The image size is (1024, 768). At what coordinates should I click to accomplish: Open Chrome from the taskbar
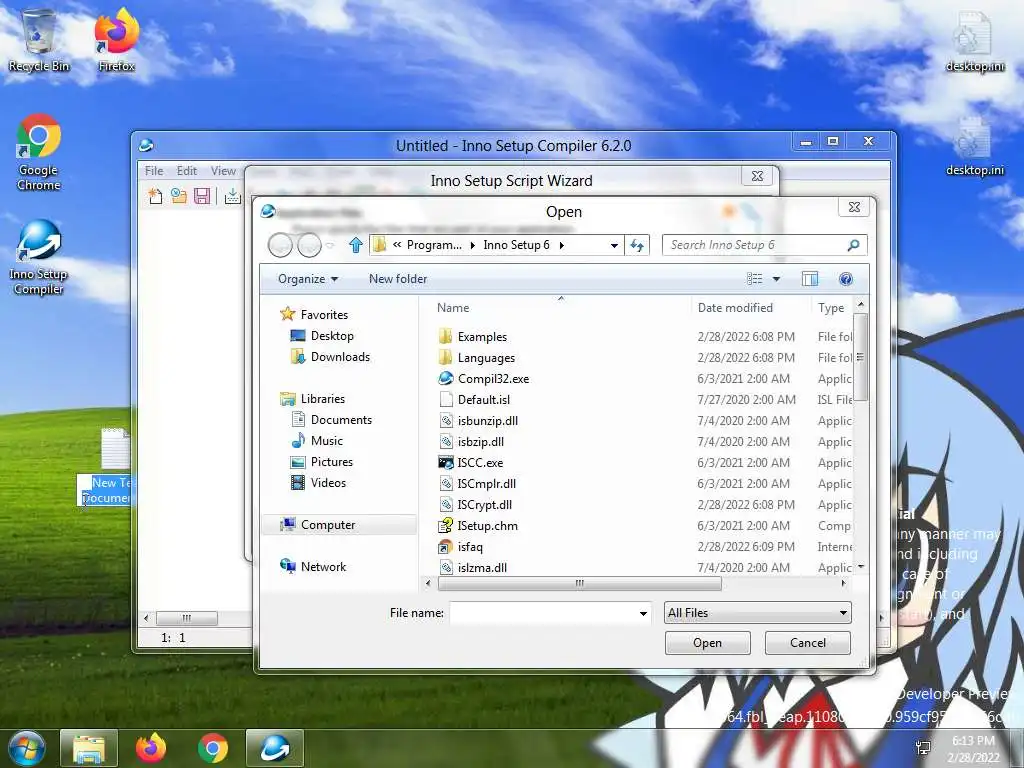pos(213,748)
